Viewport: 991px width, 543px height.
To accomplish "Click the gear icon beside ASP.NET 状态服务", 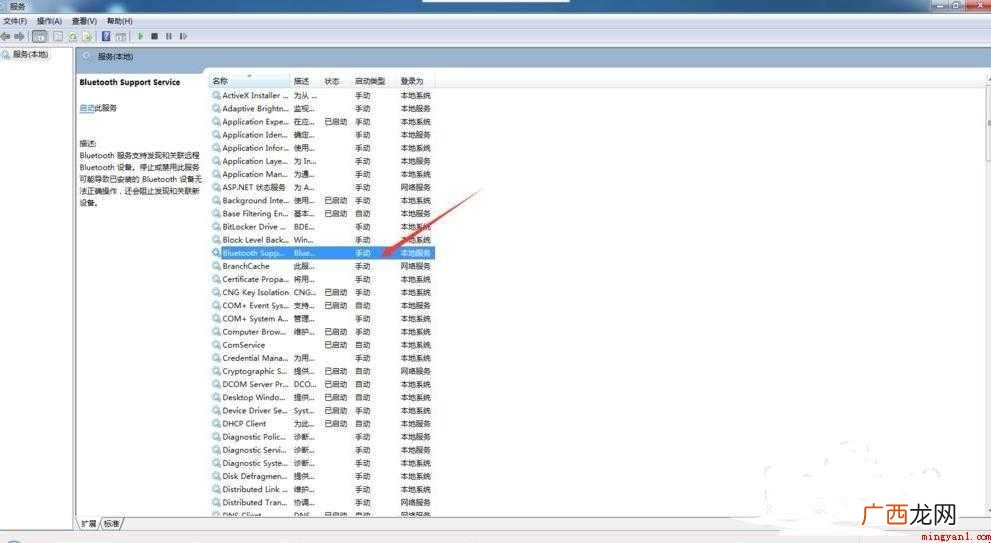I will 216,188.
